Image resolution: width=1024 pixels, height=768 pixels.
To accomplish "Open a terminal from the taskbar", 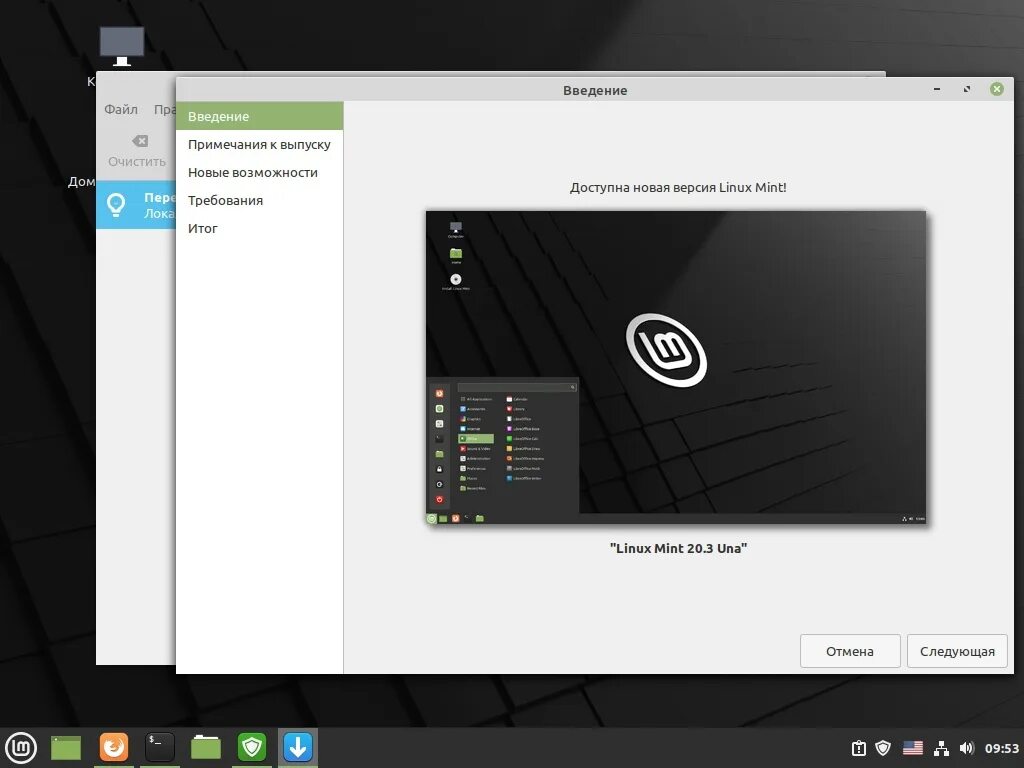I will click(159, 747).
